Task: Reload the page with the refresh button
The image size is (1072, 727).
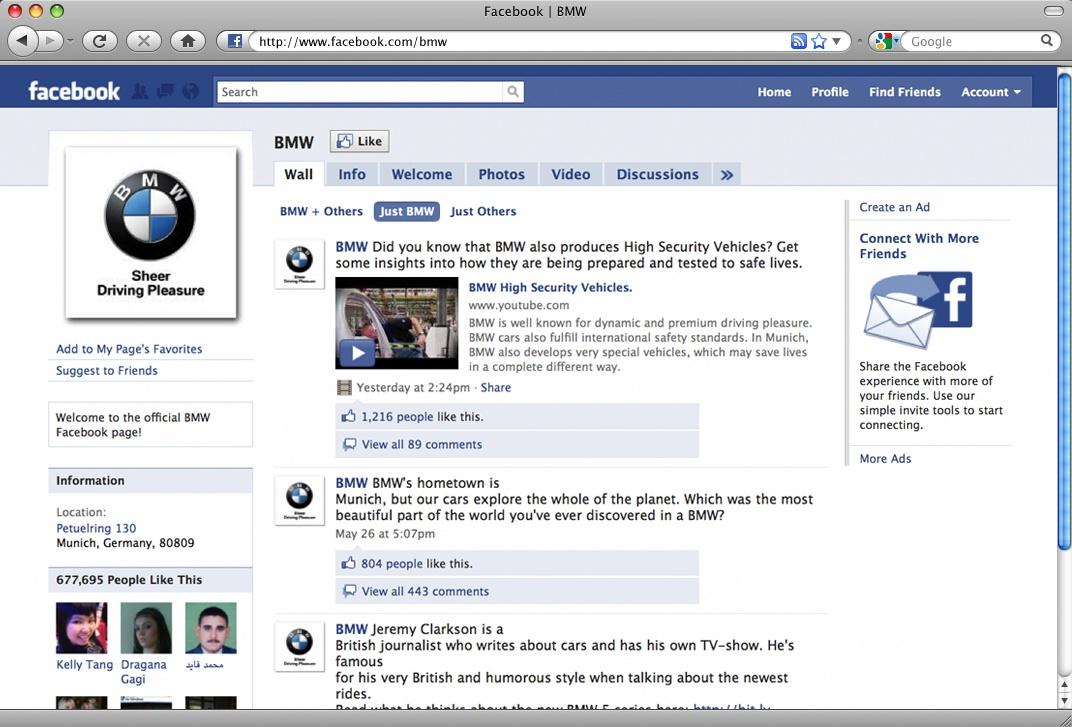Action: pyautogui.click(x=100, y=41)
